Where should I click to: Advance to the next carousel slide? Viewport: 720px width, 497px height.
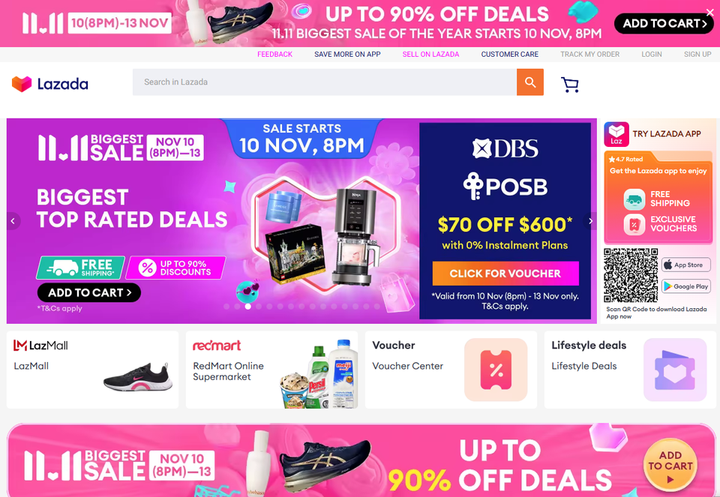pos(591,221)
